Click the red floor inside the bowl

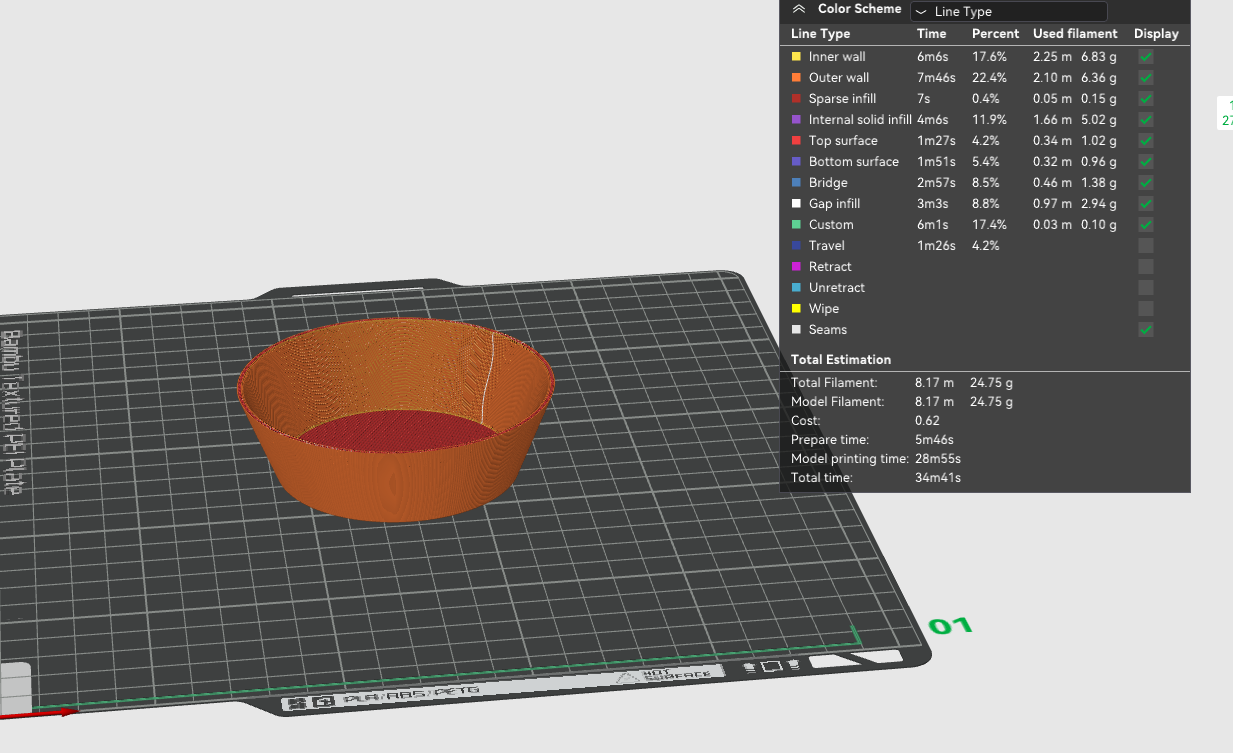pos(400,430)
